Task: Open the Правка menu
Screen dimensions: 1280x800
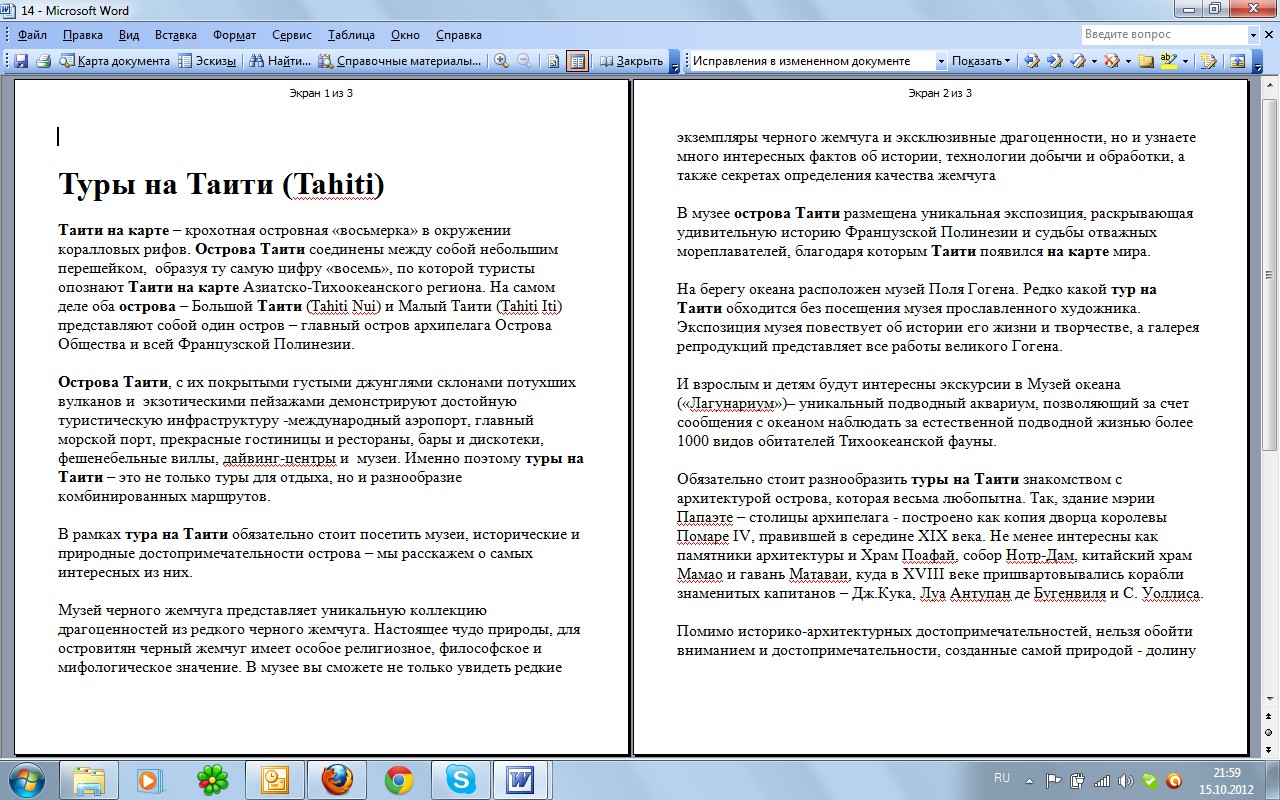Action: tap(82, 34)
